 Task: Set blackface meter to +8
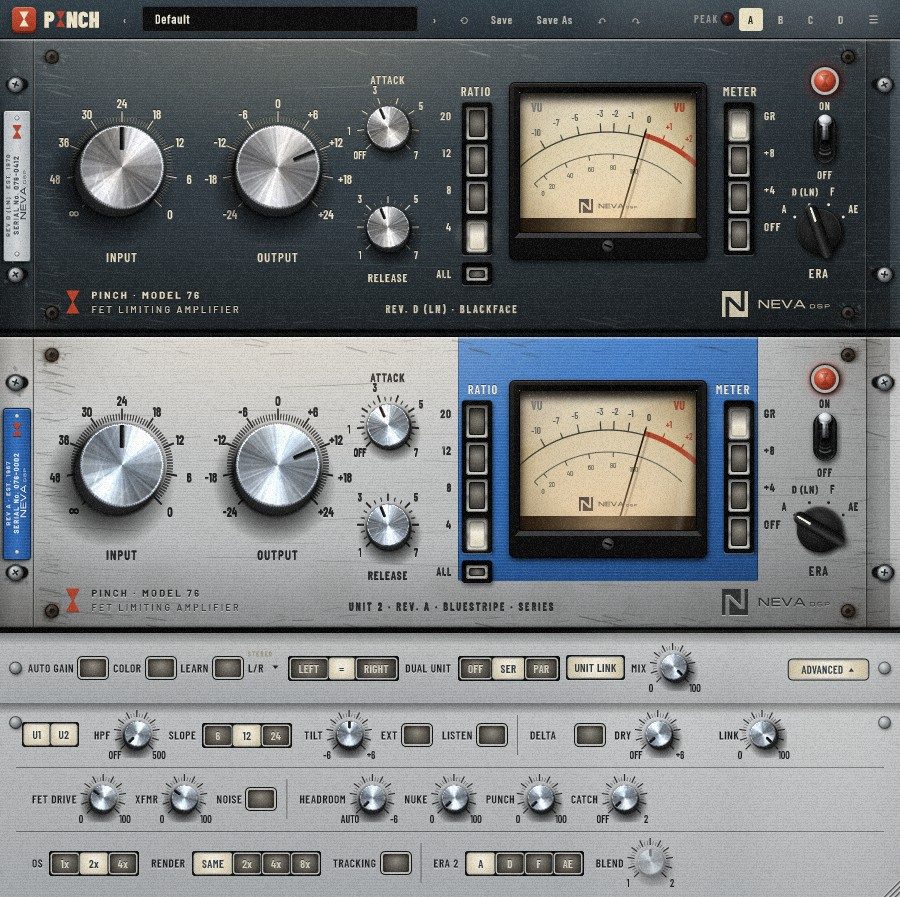[x=739, y=161]
